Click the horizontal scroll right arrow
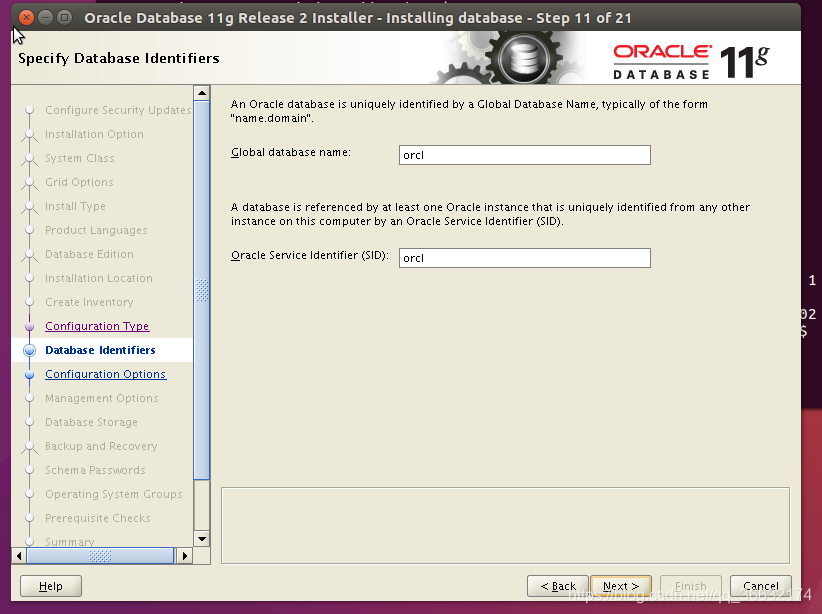The width and height of the screenshot is (822, 614). pyautogui.click(x=184, y=556)
